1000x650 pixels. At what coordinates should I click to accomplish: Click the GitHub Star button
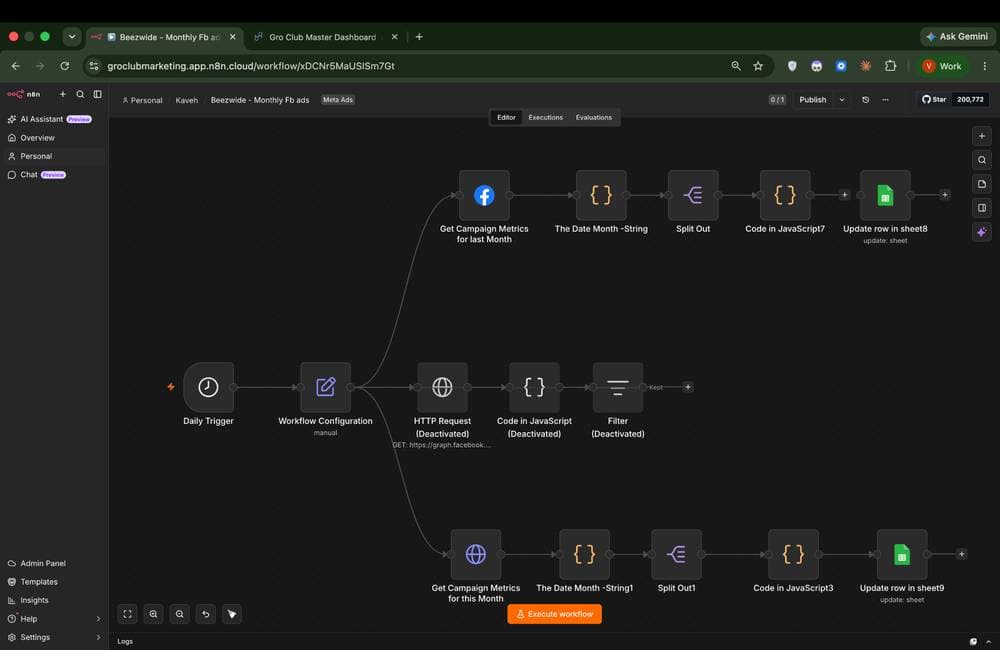point(934,100)
